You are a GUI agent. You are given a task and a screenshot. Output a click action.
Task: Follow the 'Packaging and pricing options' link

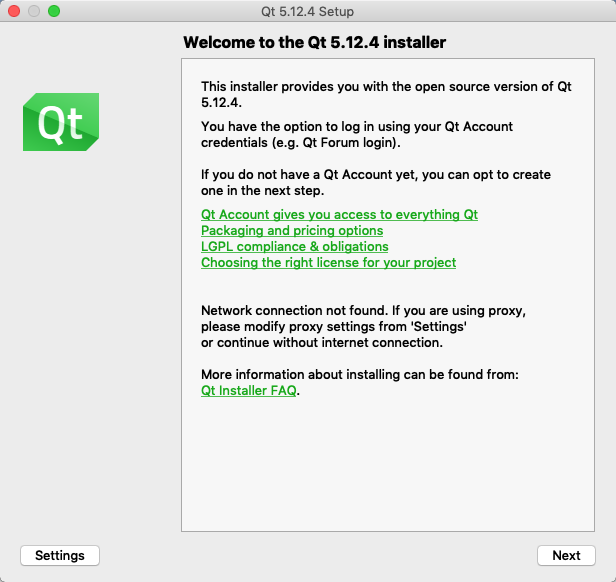pos(292,231)
